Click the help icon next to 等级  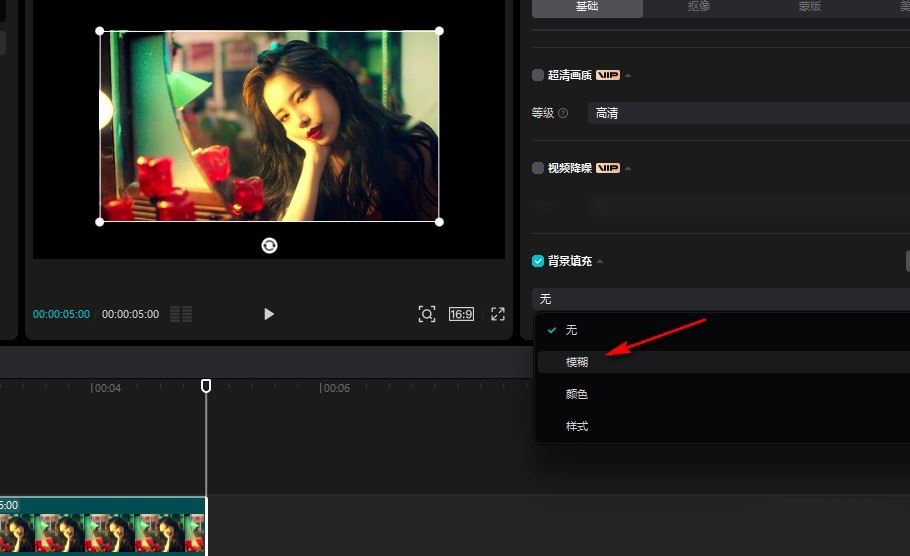point(563,114)
